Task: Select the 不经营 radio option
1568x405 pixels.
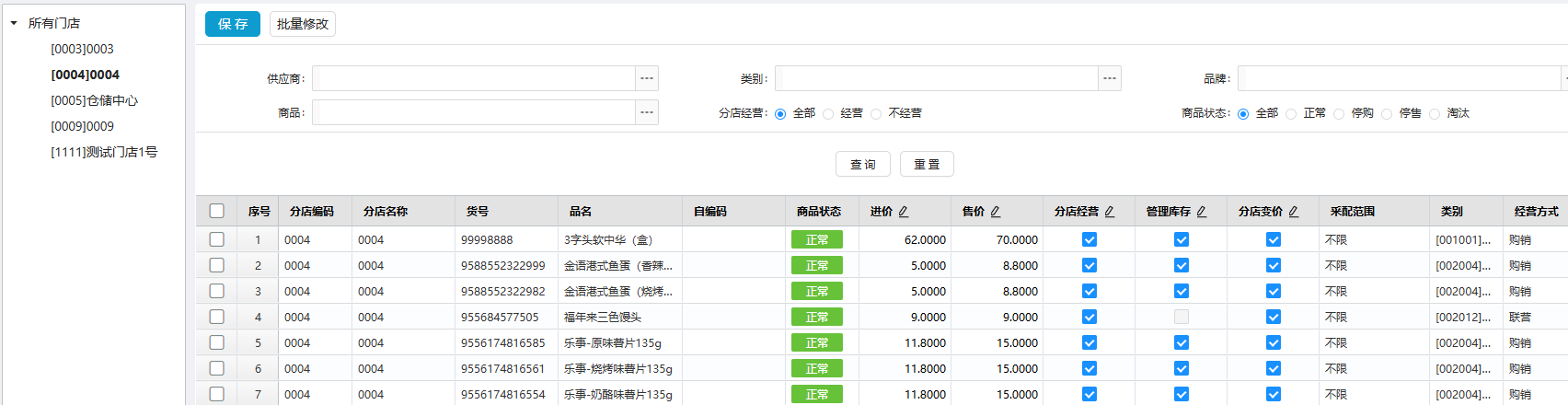Action: click(x=876, y=114)
